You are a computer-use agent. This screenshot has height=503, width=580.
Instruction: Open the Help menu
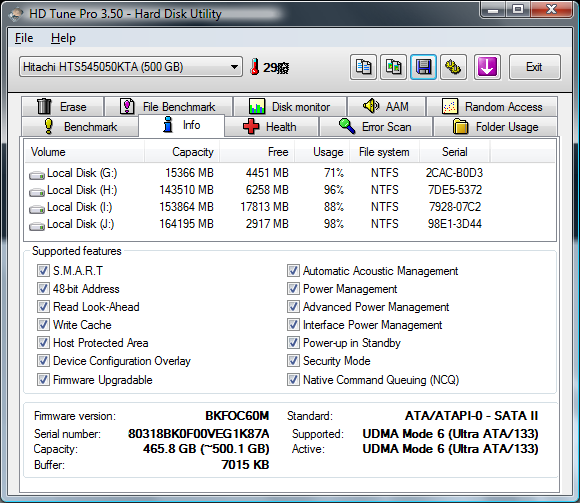(x=63, y=38)
